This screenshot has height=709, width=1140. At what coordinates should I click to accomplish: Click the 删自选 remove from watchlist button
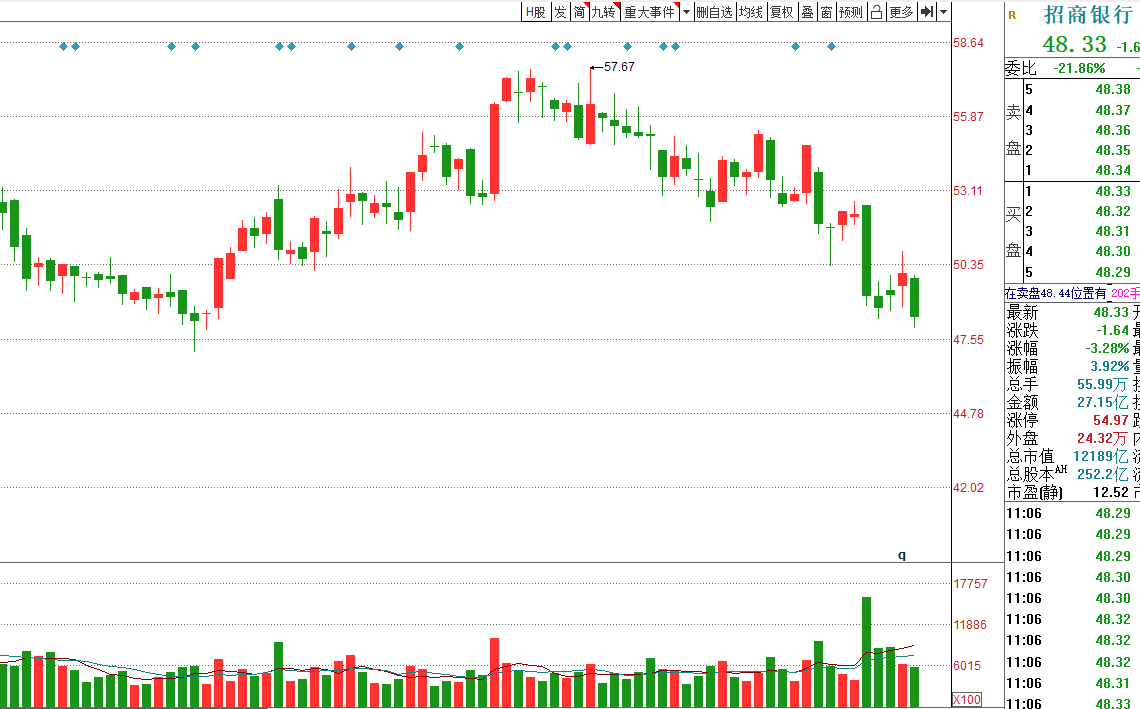tap(714, 12)
